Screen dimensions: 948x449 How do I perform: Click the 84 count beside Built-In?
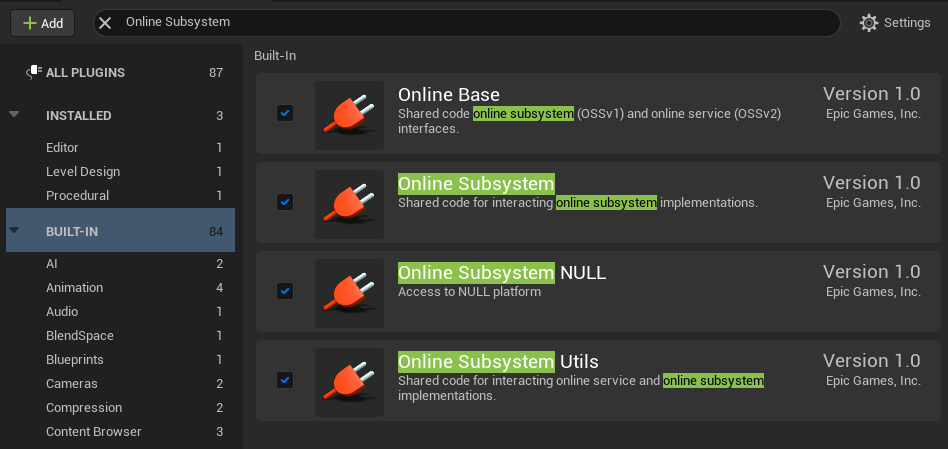pyautogui.click(x=216, y=231)
